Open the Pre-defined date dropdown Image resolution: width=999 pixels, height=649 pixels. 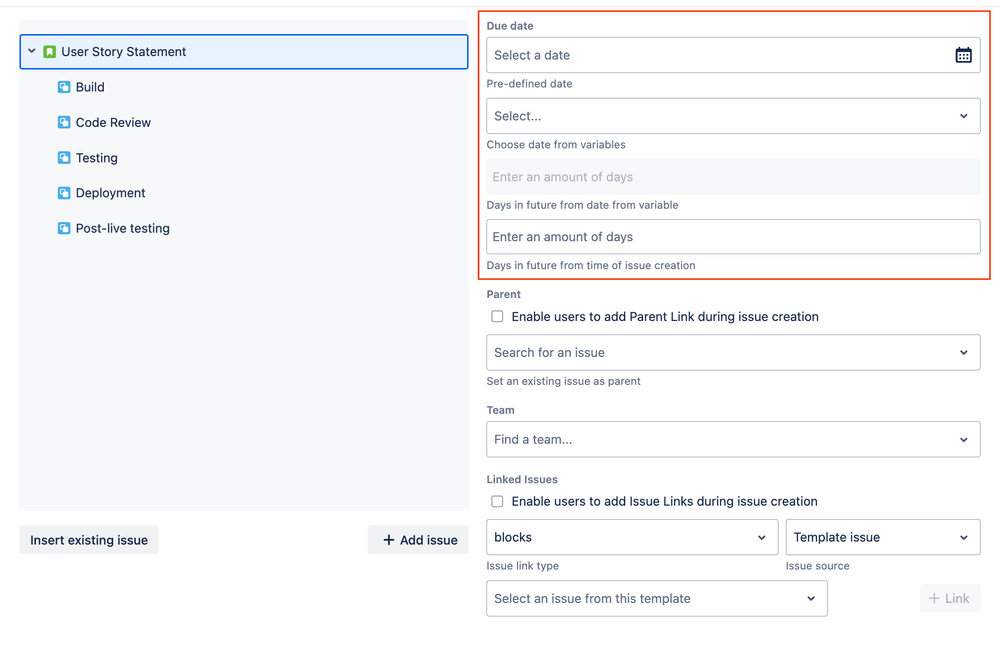(733, 115)
